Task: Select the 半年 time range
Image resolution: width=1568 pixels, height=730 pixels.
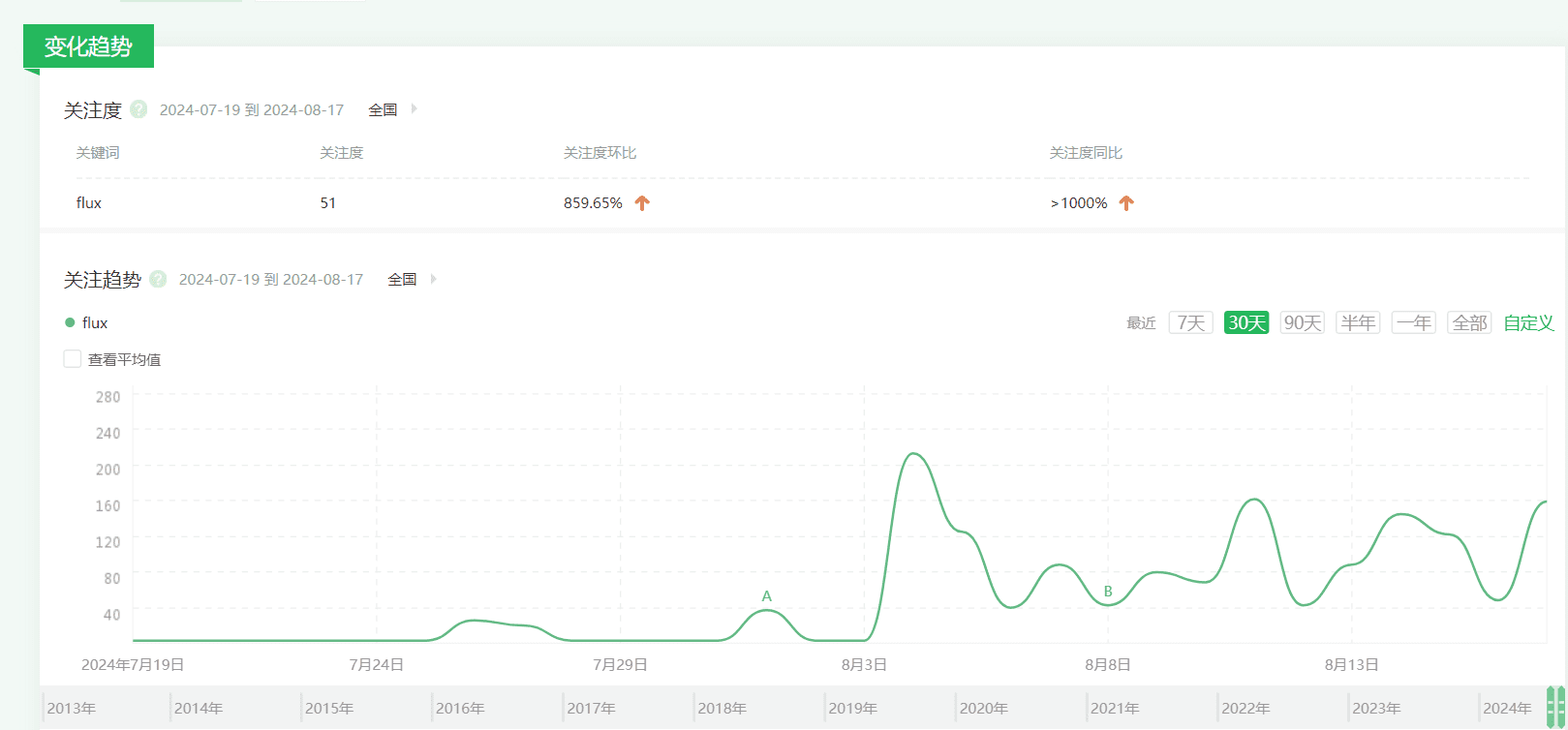Action: pyautogui.click(x=1358, y=322)
